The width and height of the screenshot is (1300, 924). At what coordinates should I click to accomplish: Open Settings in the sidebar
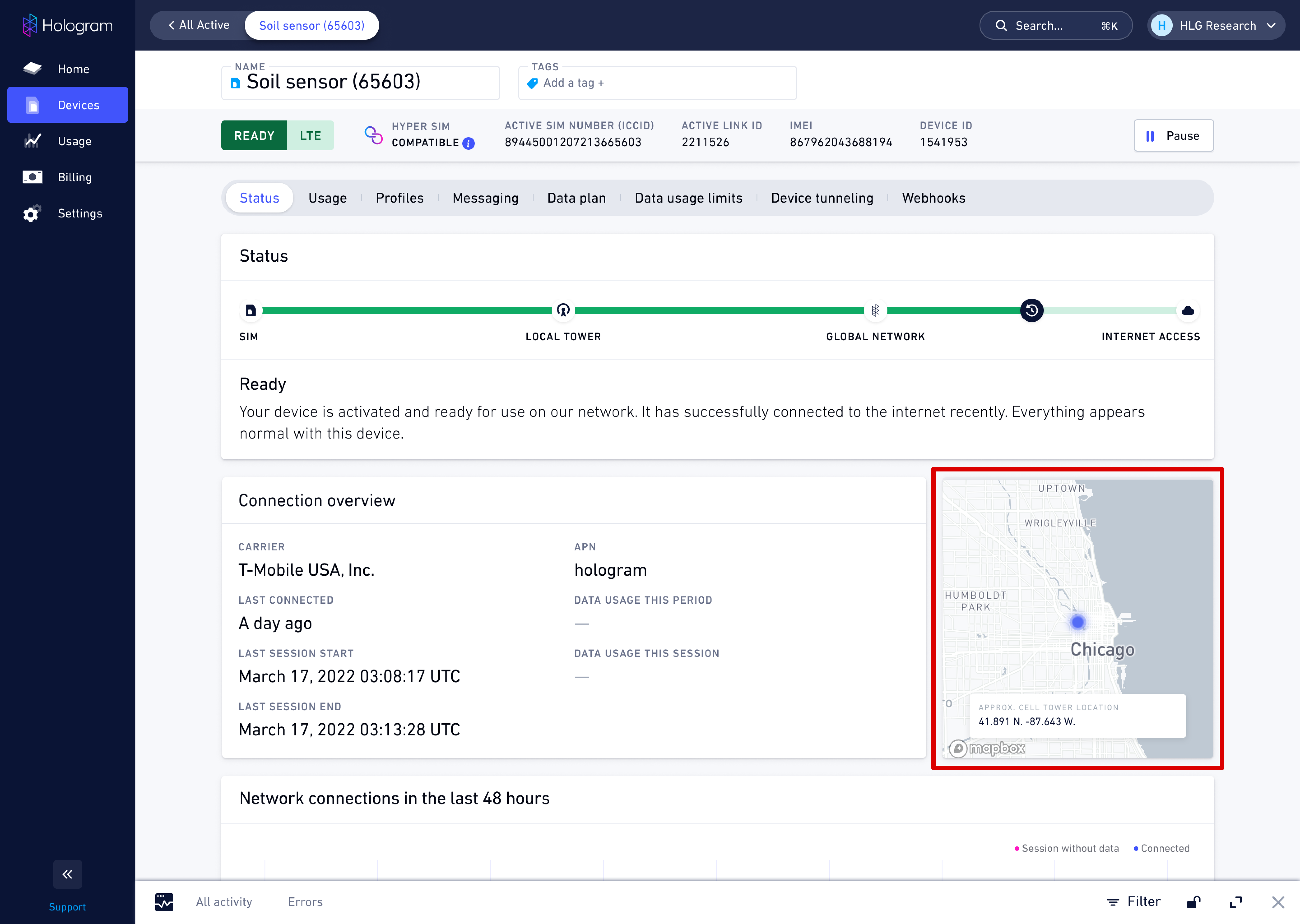tap(67, 213)
